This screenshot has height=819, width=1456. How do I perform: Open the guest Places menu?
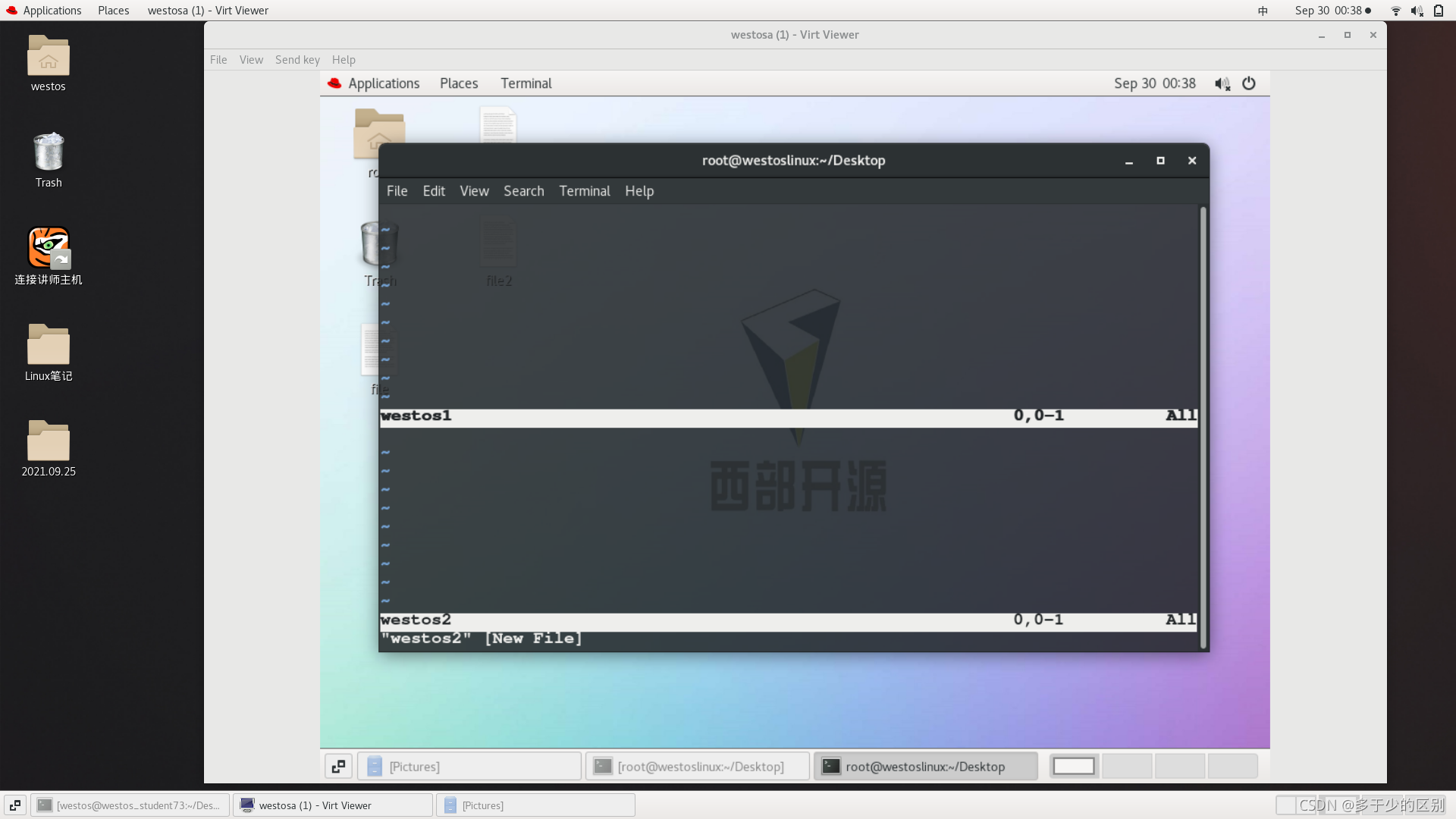click(x=459, y=83)
